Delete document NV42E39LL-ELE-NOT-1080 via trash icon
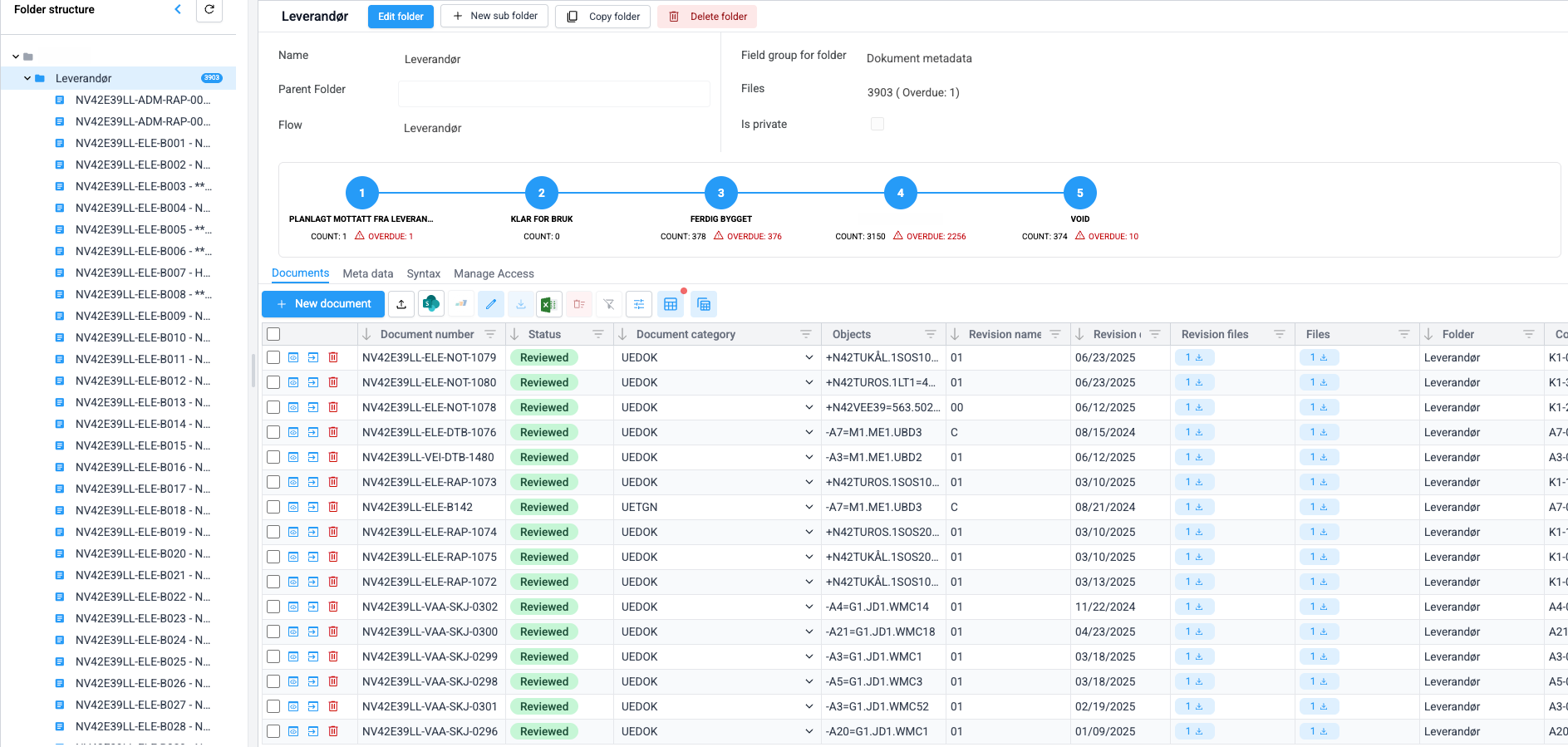 tap(333, 382)
